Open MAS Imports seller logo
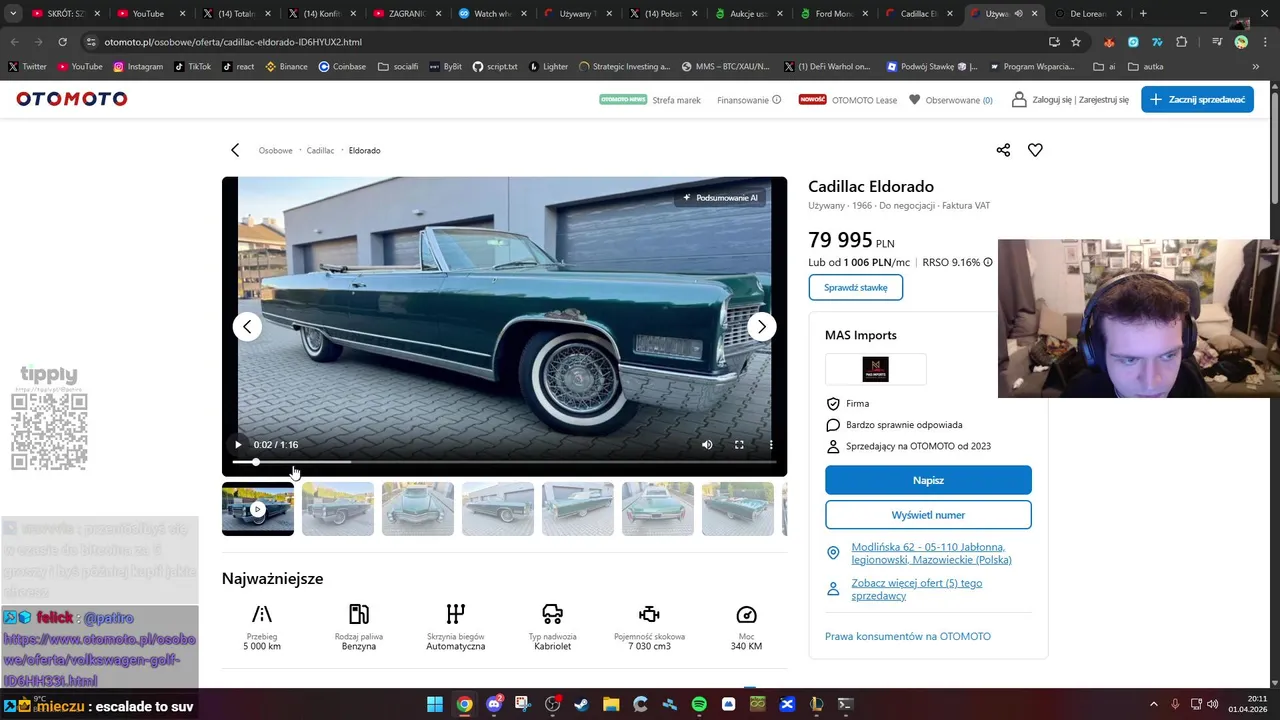 point(875,369)
